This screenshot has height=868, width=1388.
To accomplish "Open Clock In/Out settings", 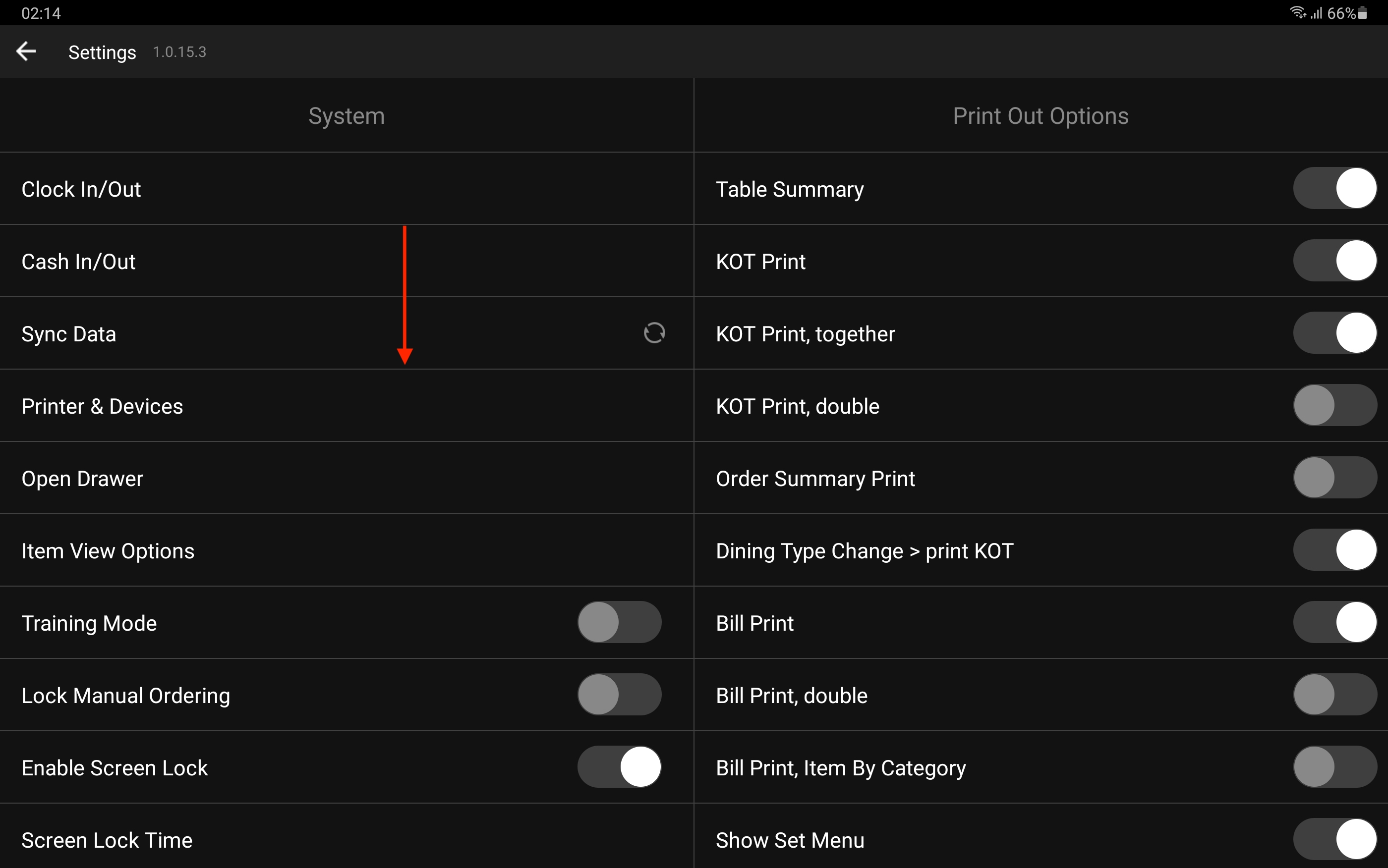I will (82, 189).
